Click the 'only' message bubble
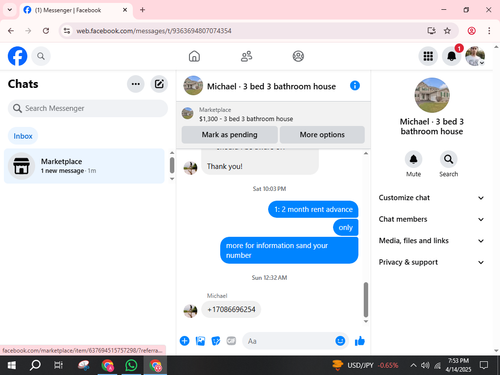 (346, 227)
